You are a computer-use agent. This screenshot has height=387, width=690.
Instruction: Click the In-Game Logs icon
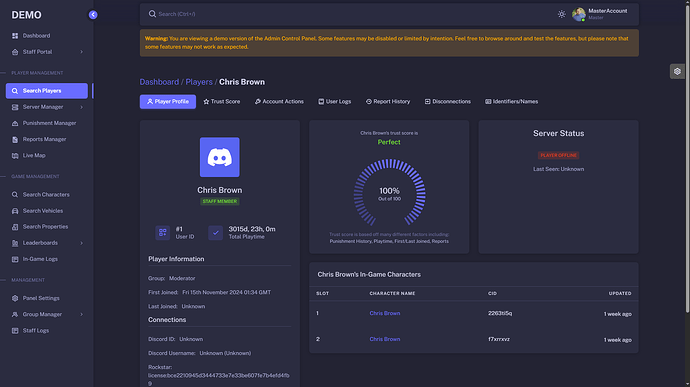point(15,259)
